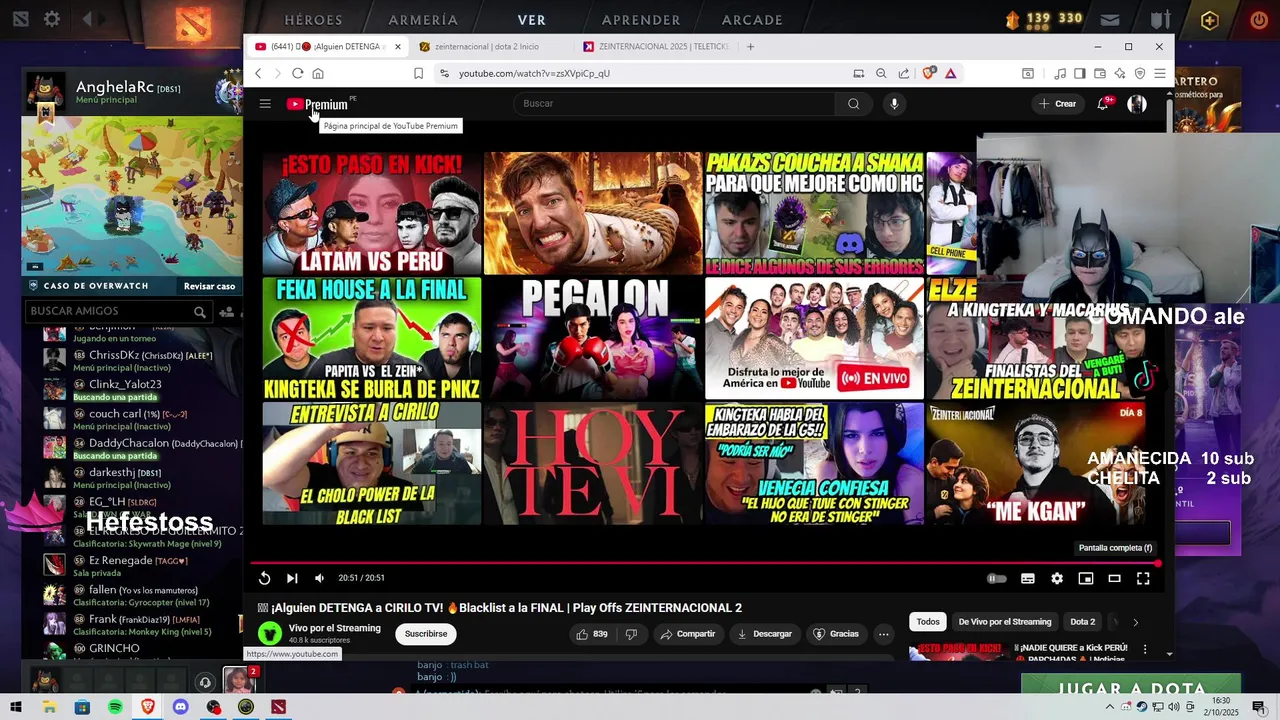Open the video's more actions ellipsis

(x=883, y=634)
